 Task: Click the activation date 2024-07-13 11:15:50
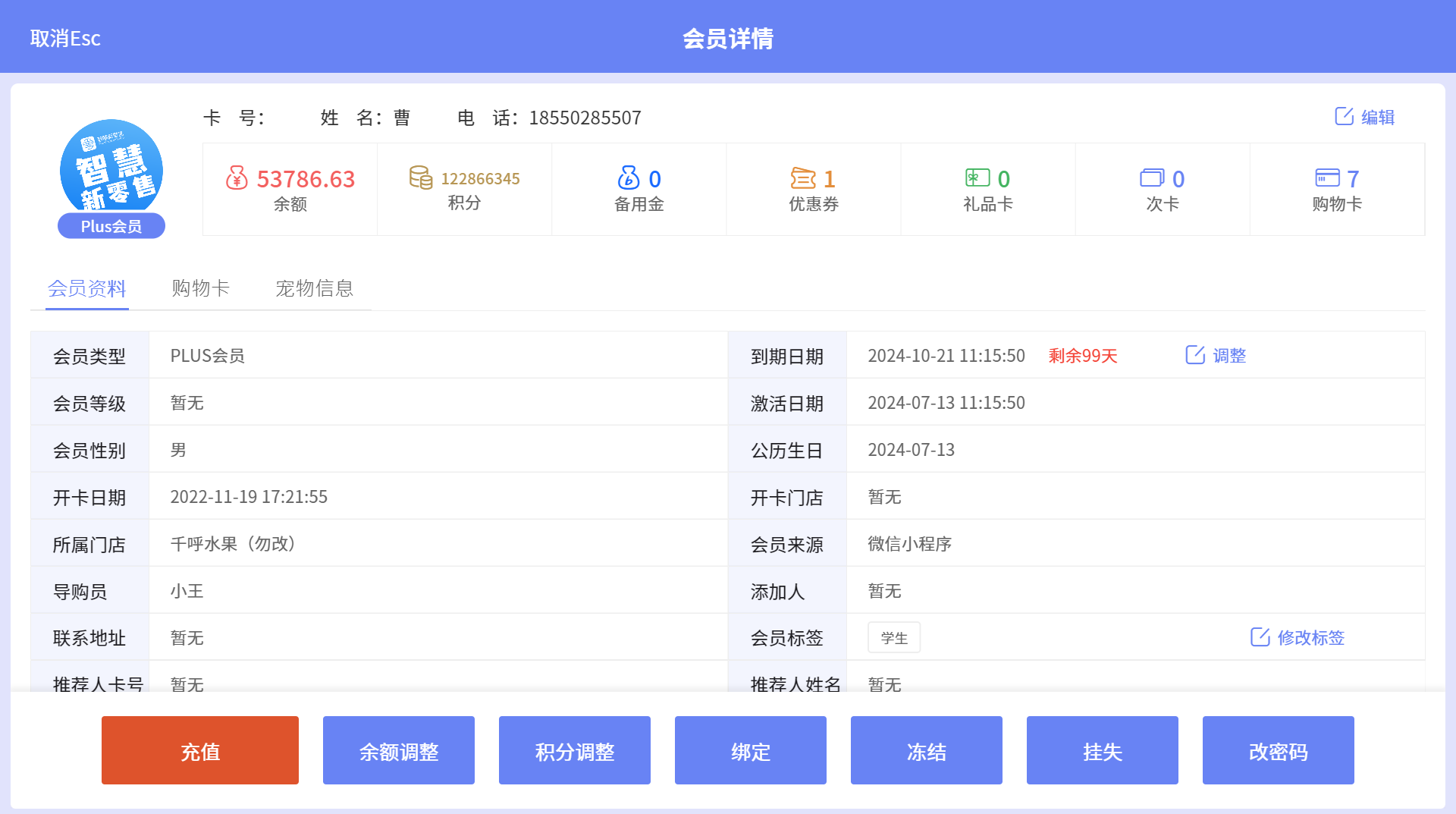coord(946,403)
